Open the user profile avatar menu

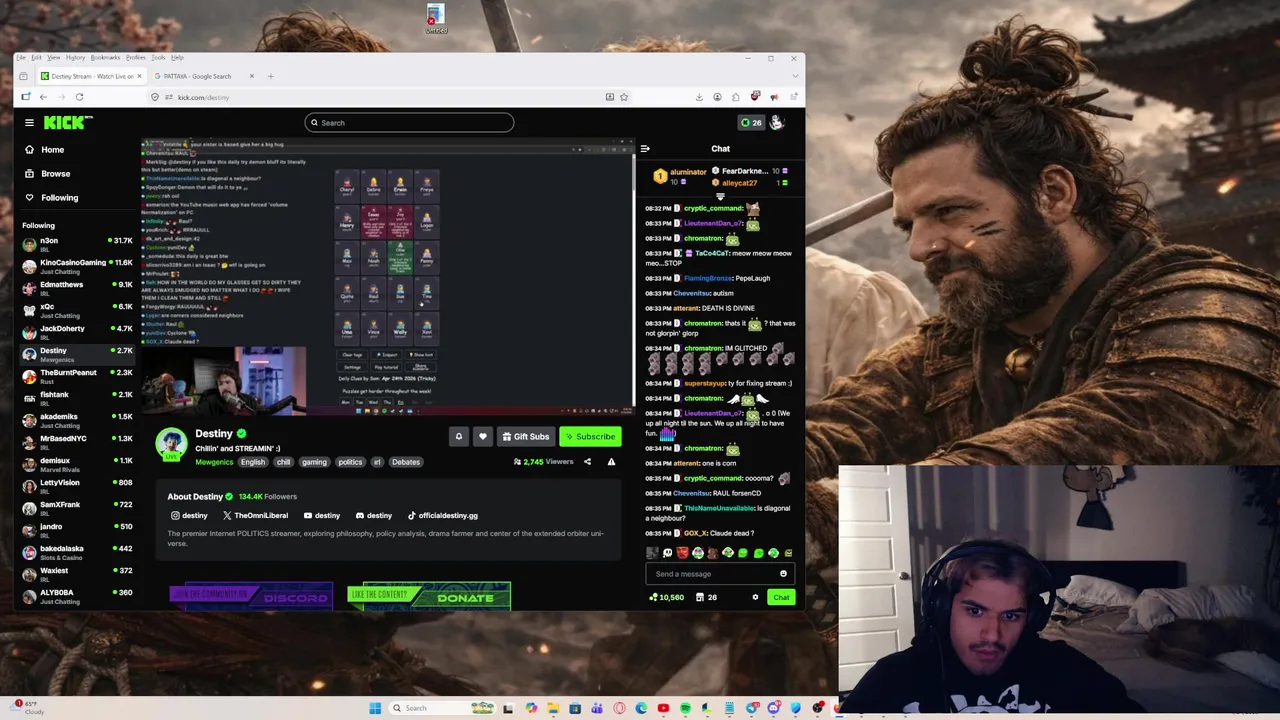click(777, 122)
